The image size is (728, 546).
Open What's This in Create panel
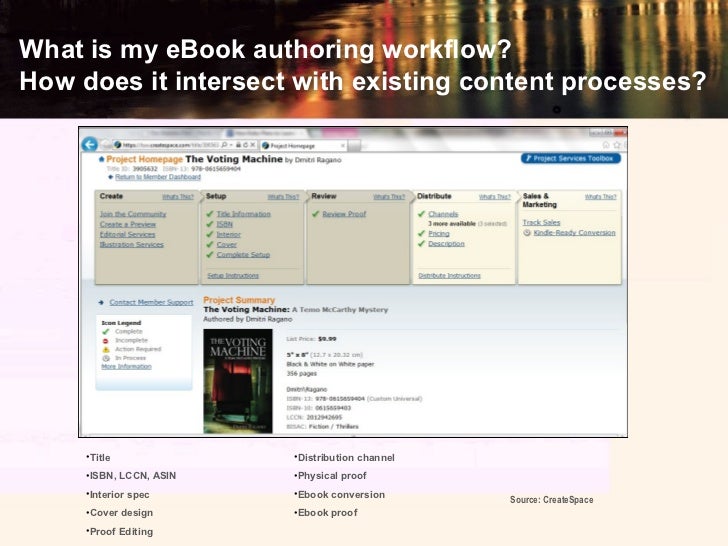point(178,197)
